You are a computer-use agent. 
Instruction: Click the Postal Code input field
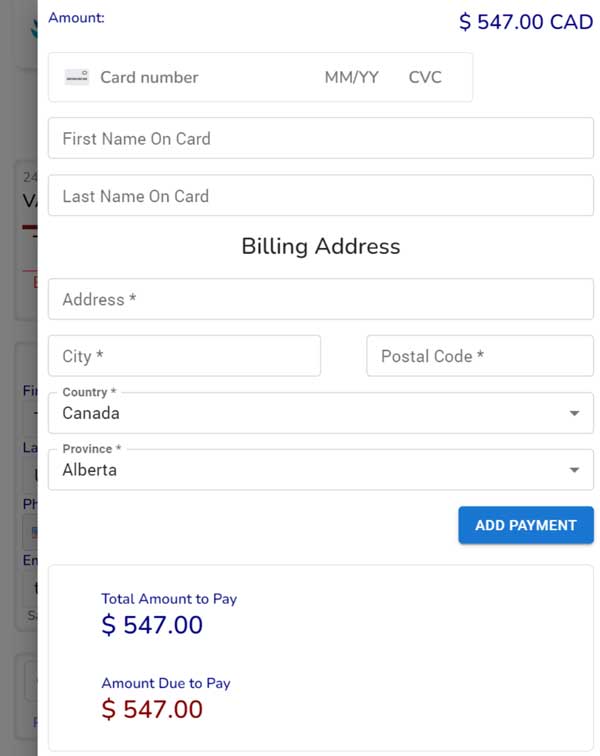coord(480,356)
